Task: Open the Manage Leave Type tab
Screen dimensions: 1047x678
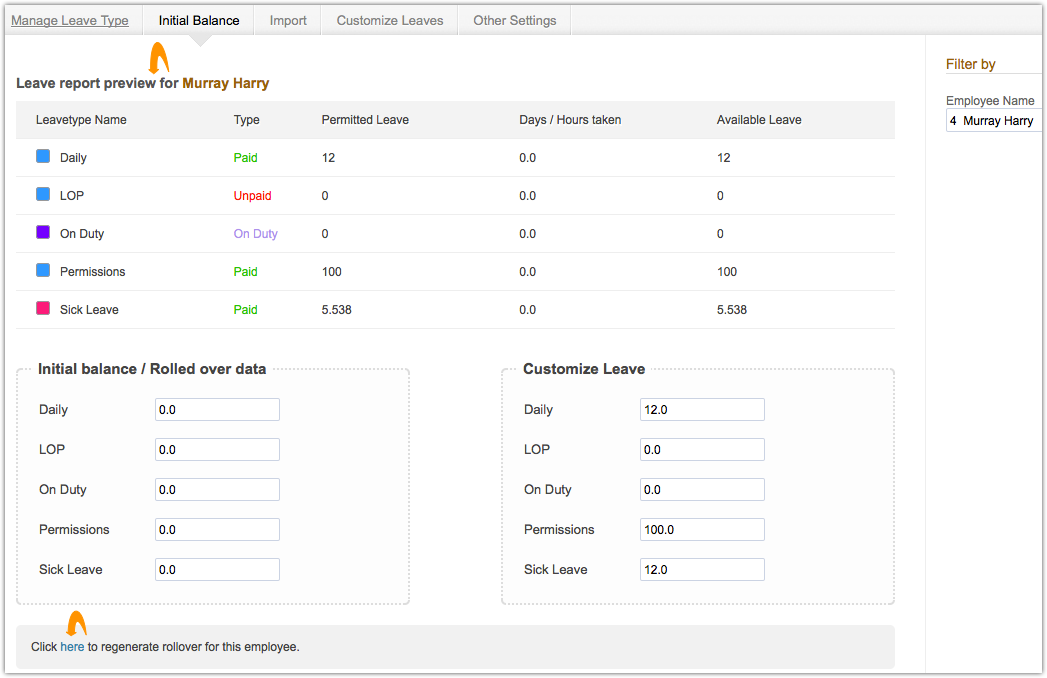Action: click(x=70, y=20)
